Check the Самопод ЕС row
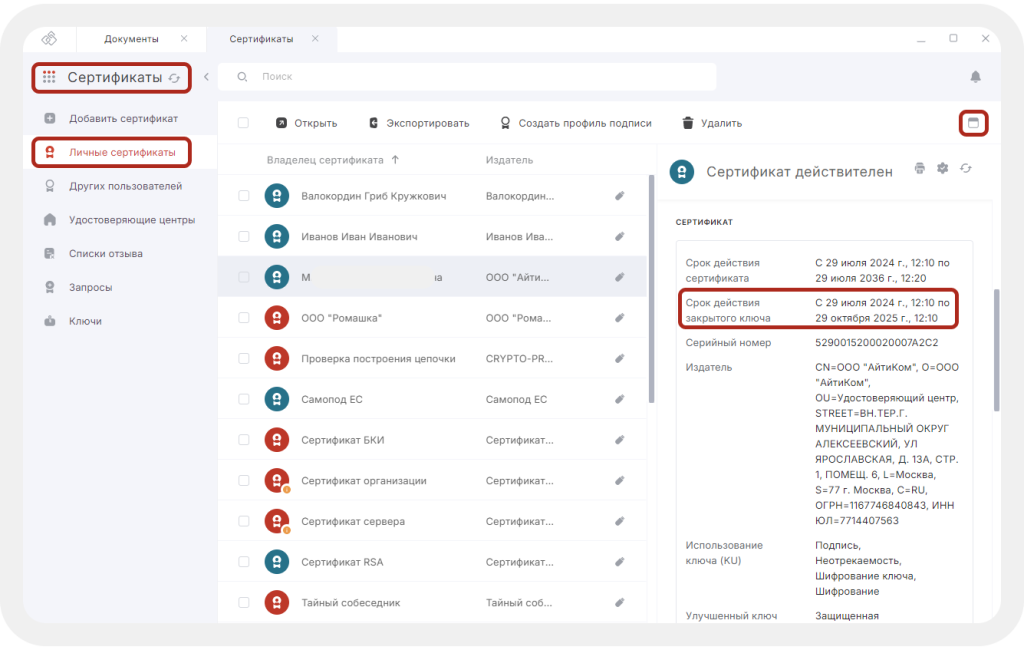Screen dimensions: 1024x650 tap(244, 399)
